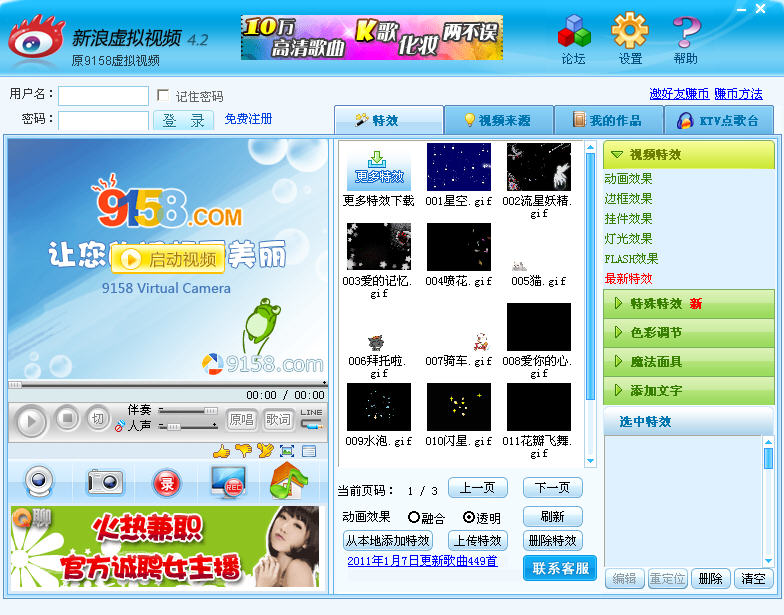Switch to the 特效 tab
The width and height of the screenshot is (784, 615).
388,120
